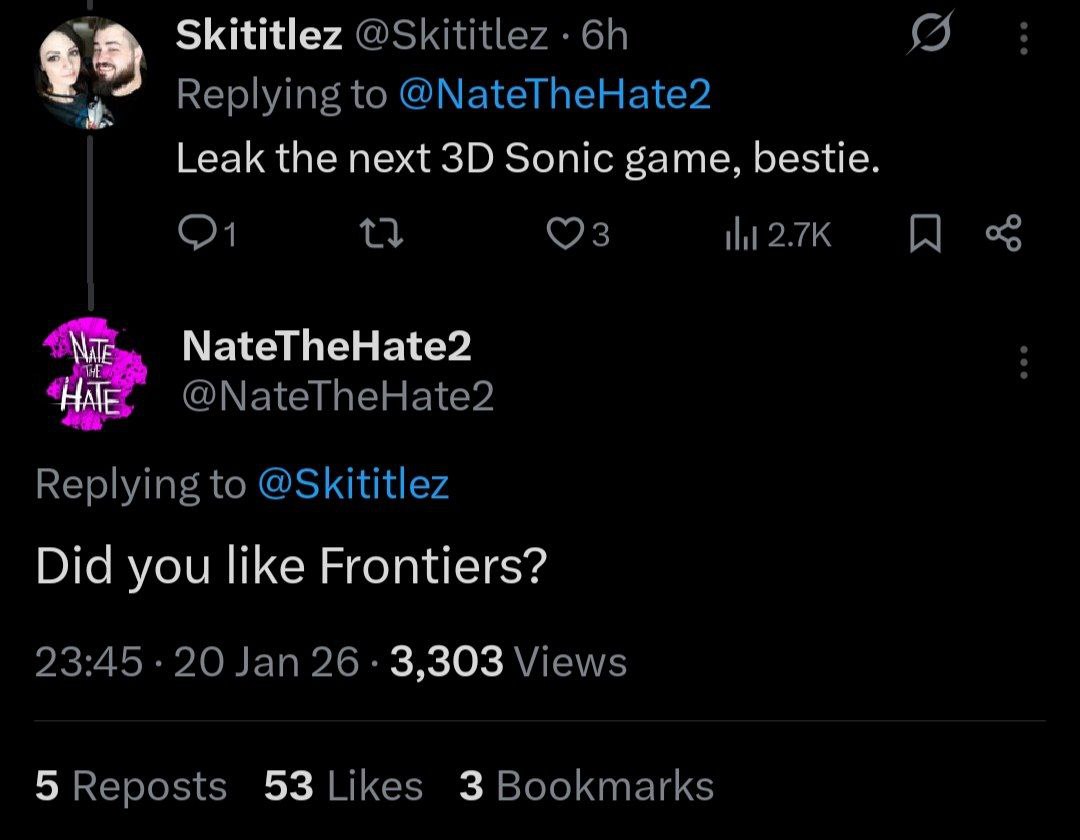This screenshot has height=840, width=1080.
Task: Reply to Skititlez's tweet via comment icon
Action: (192, 233)
